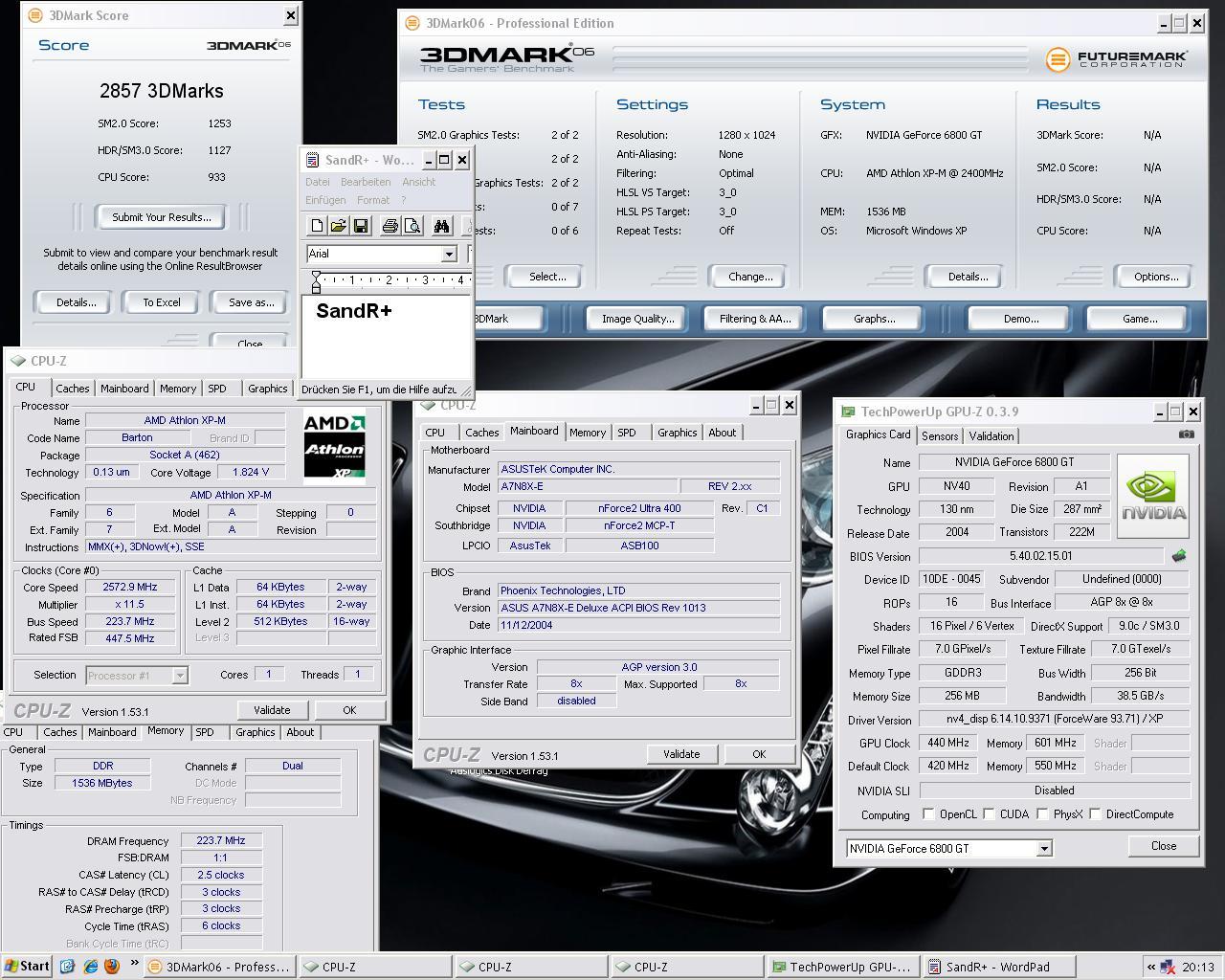Screen dimensions: 1225x980
Task: Click the Graphs button in 3DMark06
Action: (874, 319)
